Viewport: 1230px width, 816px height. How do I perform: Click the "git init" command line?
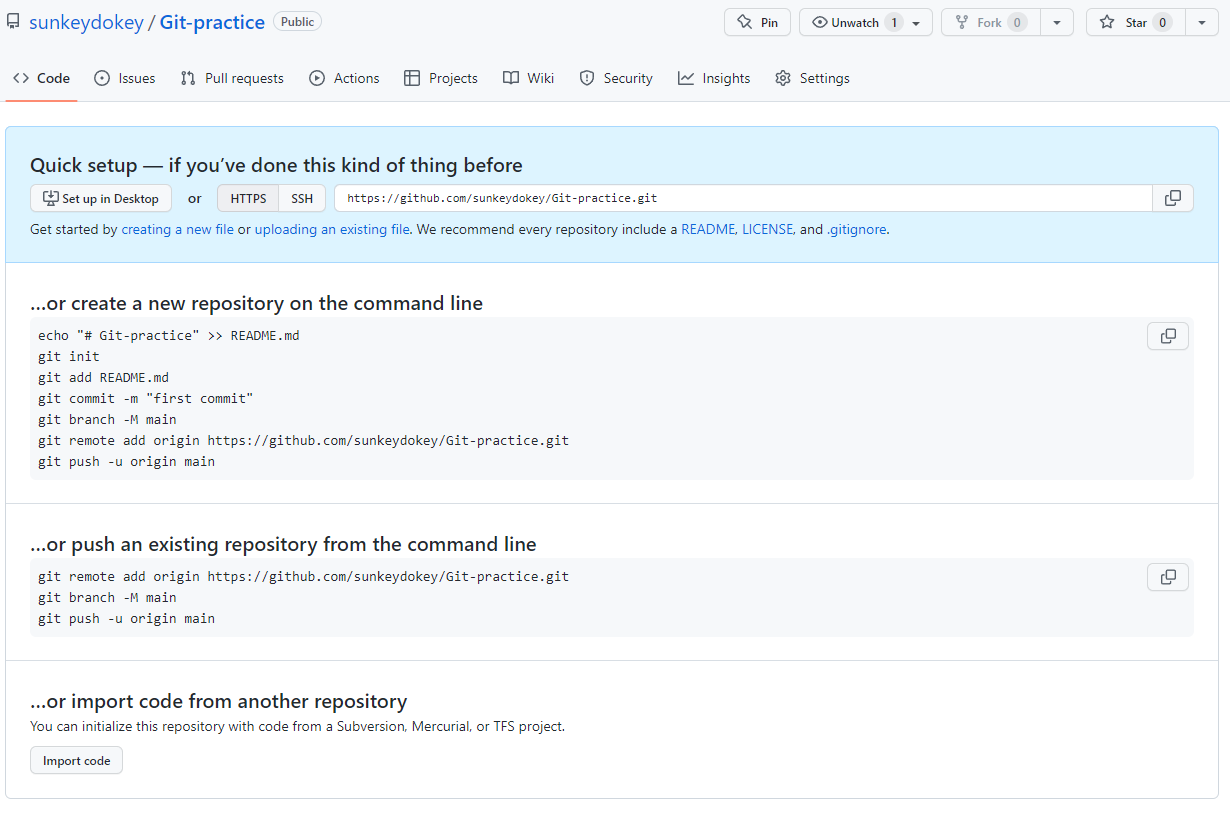click(69, 356)
